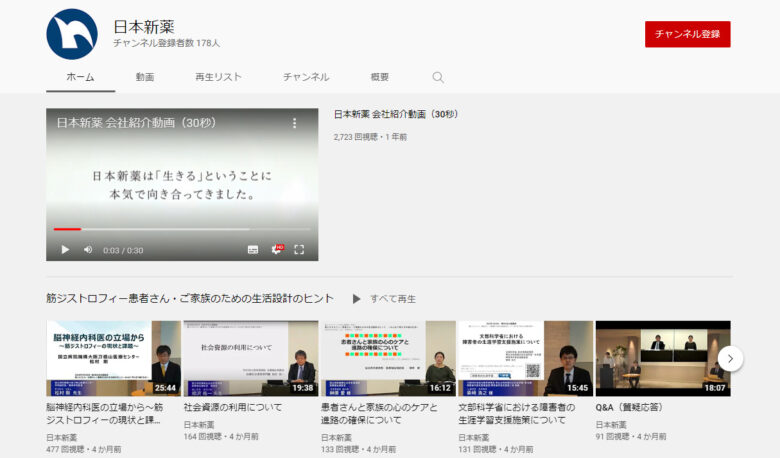This screenshot has height=458, width=780.
Task: Open video player settings gear
Action: click(277, 250)
